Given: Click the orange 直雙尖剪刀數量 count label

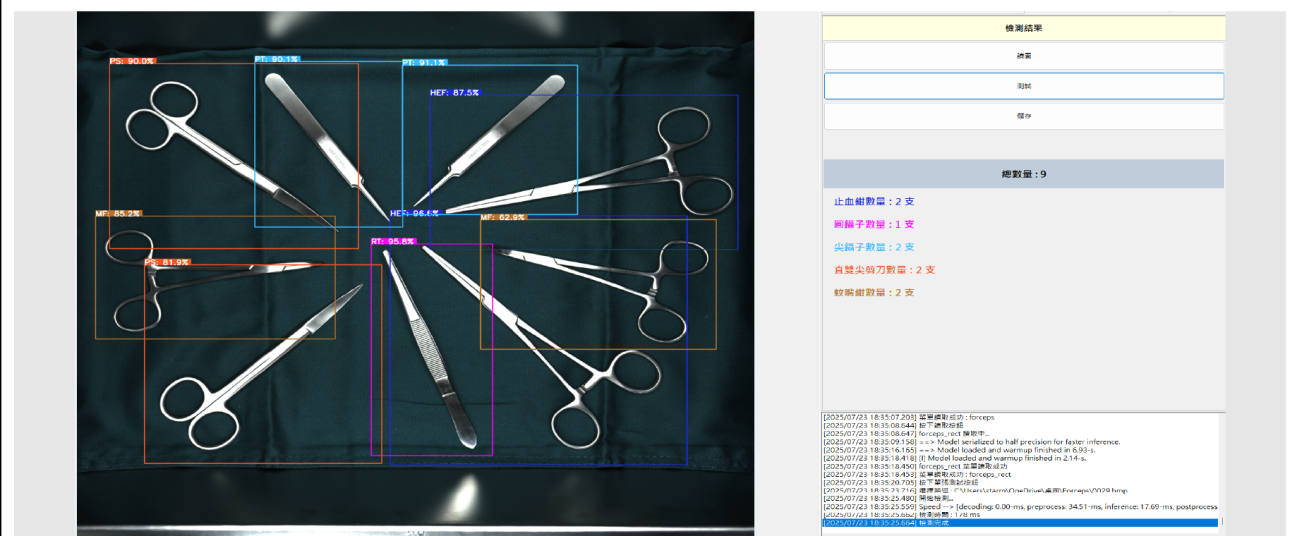Looking at the screenshot, I should [884, 270].
